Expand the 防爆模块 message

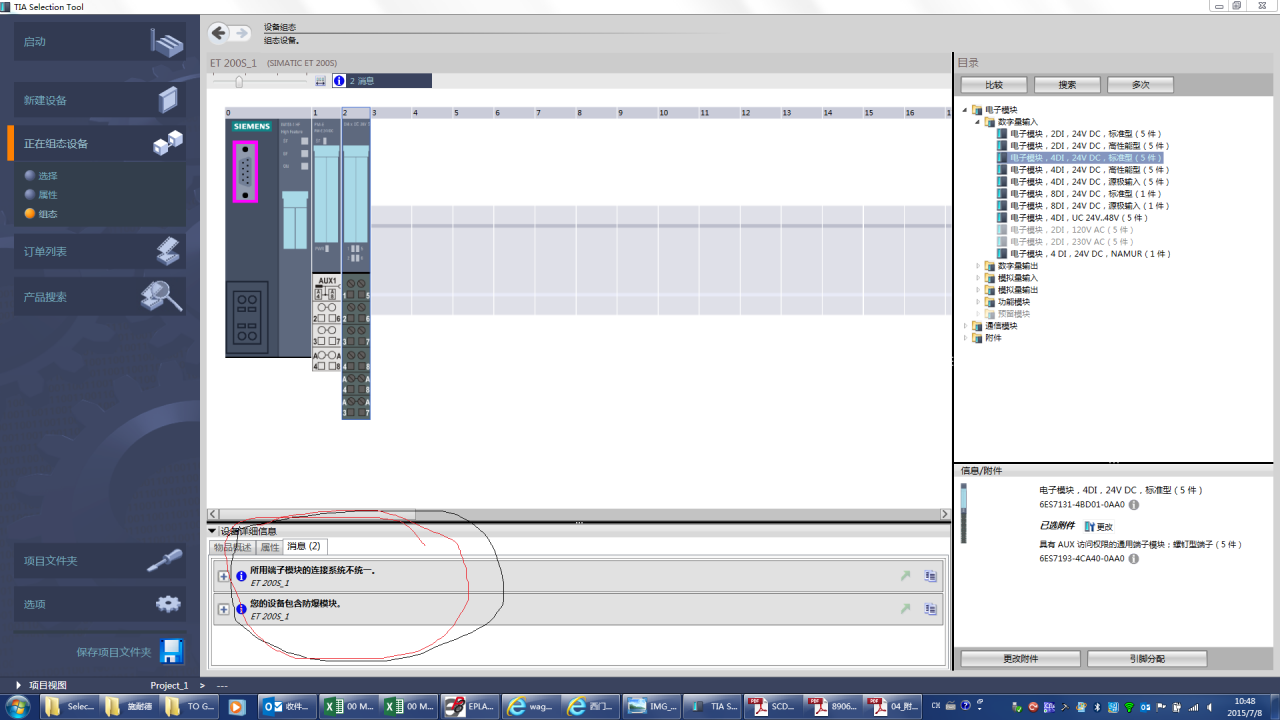tap(223, 609)
